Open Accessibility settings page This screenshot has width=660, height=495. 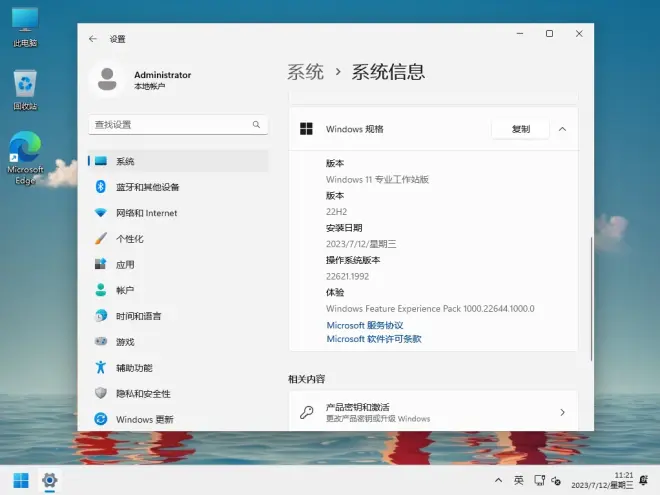point(134,368)
